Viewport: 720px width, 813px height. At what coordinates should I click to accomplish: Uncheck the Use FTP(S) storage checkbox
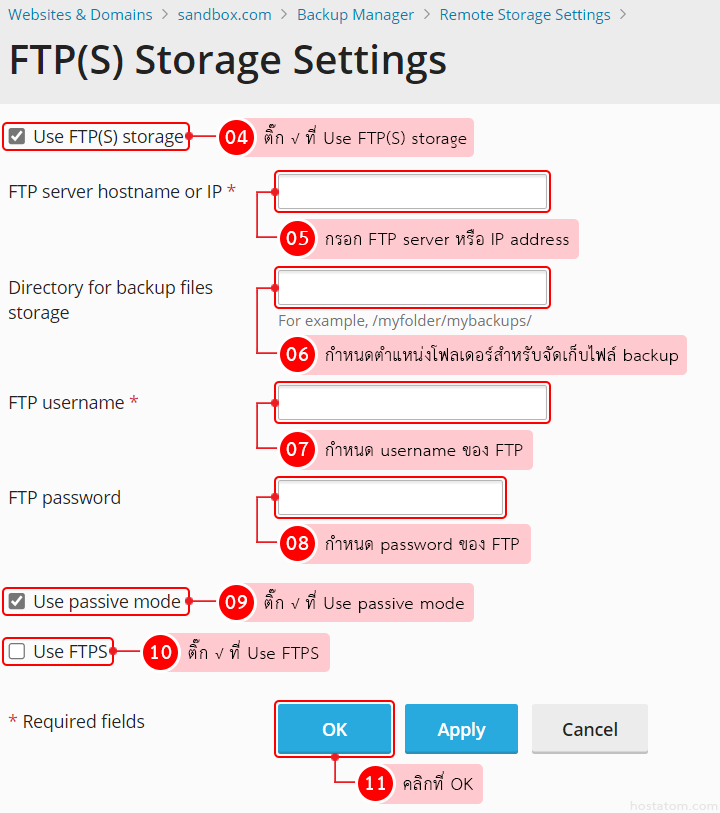17,137
